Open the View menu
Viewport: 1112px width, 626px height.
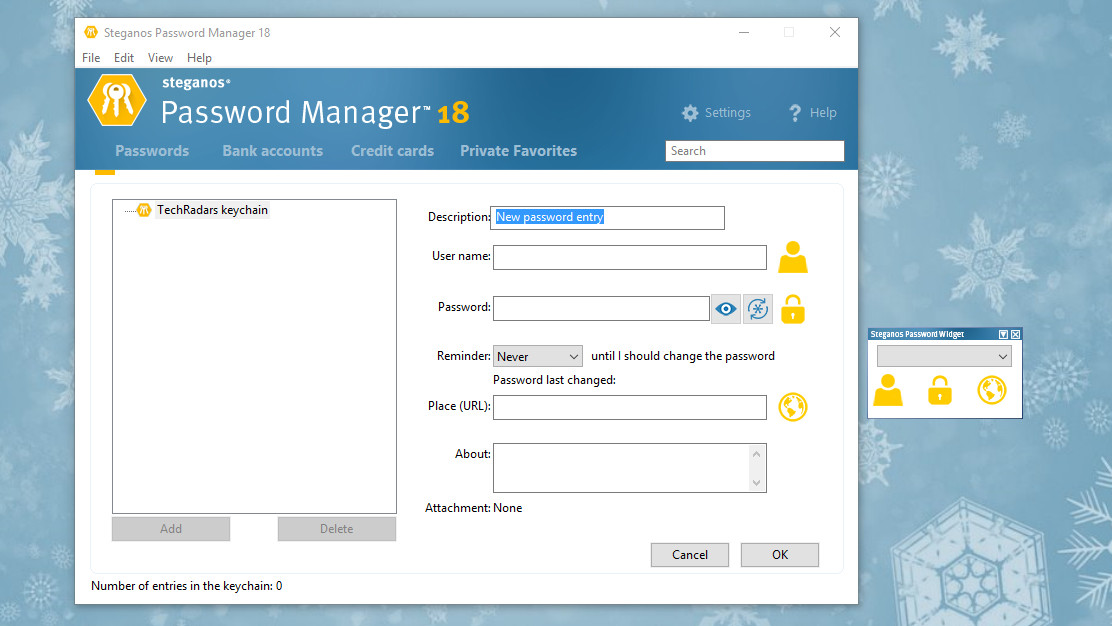pyautogui.click(x=160, y=57)
